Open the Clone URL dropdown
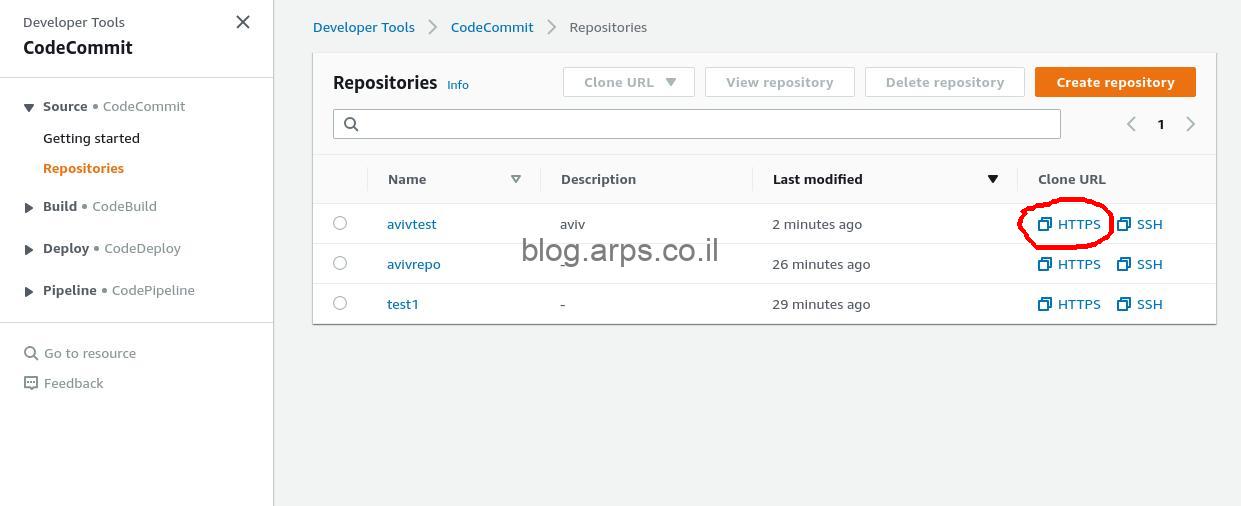 pos(629,82)
